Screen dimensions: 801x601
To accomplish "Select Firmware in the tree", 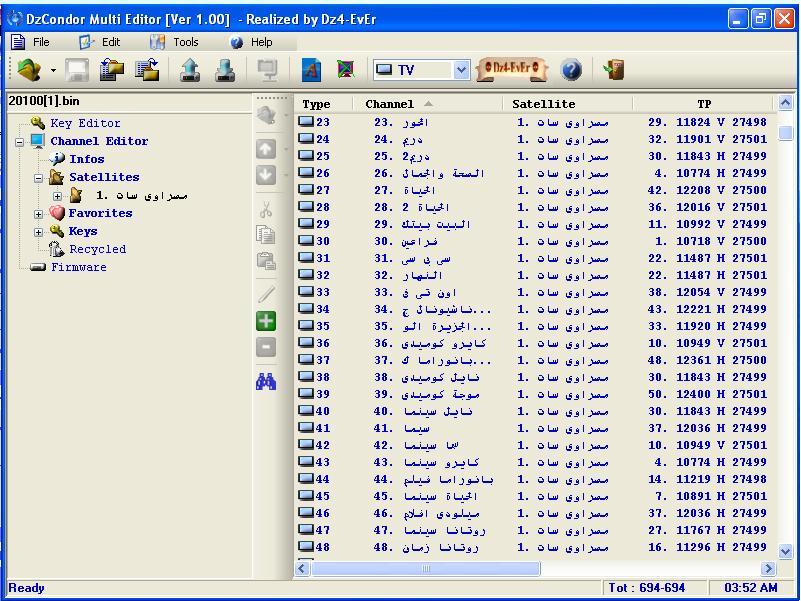I will pos(79,267).
